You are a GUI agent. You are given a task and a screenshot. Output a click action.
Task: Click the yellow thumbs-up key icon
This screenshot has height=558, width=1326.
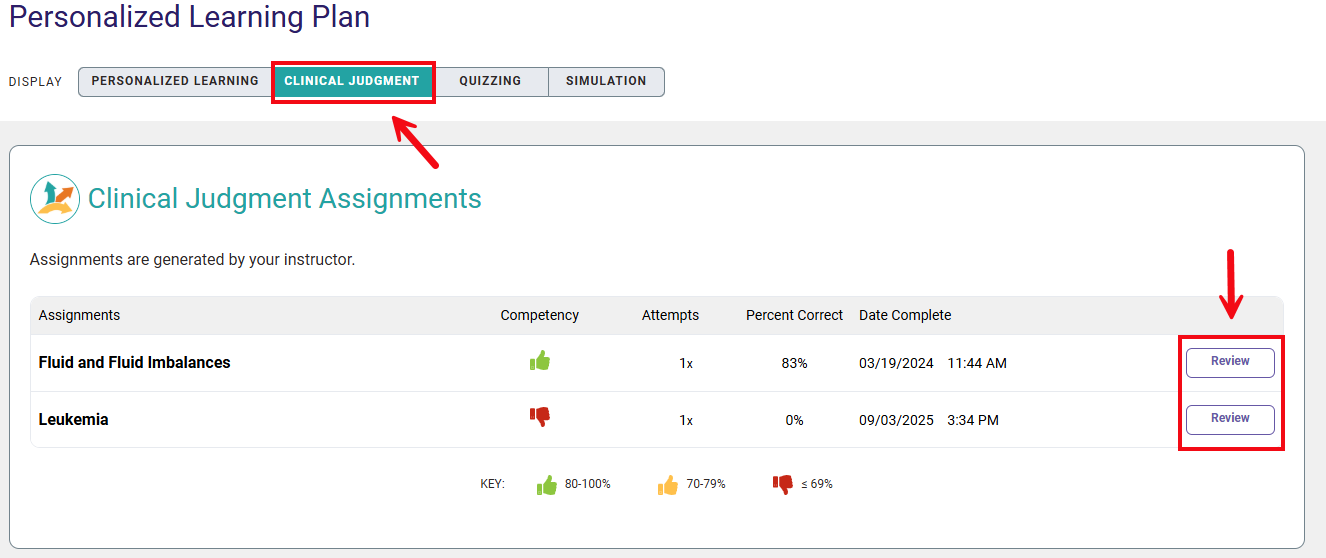pos(668,485)
